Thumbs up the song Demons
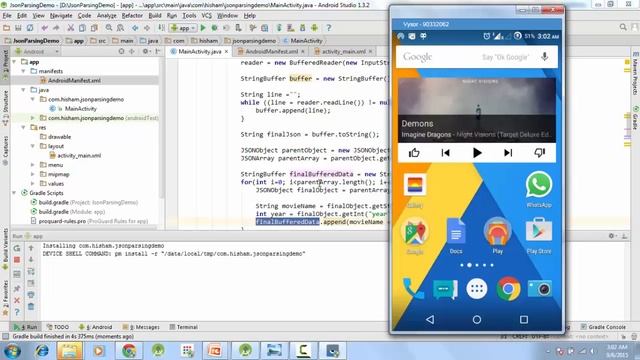 414,153
